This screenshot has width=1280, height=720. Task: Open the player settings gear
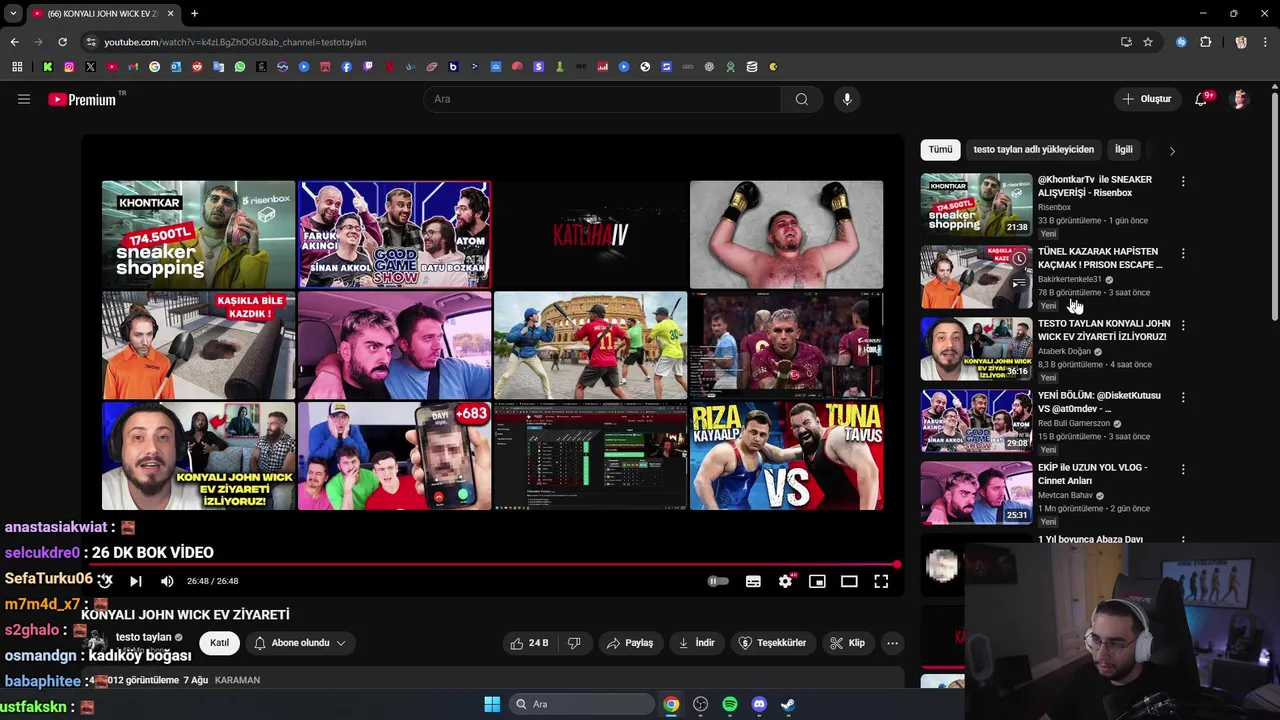(785, 581)
